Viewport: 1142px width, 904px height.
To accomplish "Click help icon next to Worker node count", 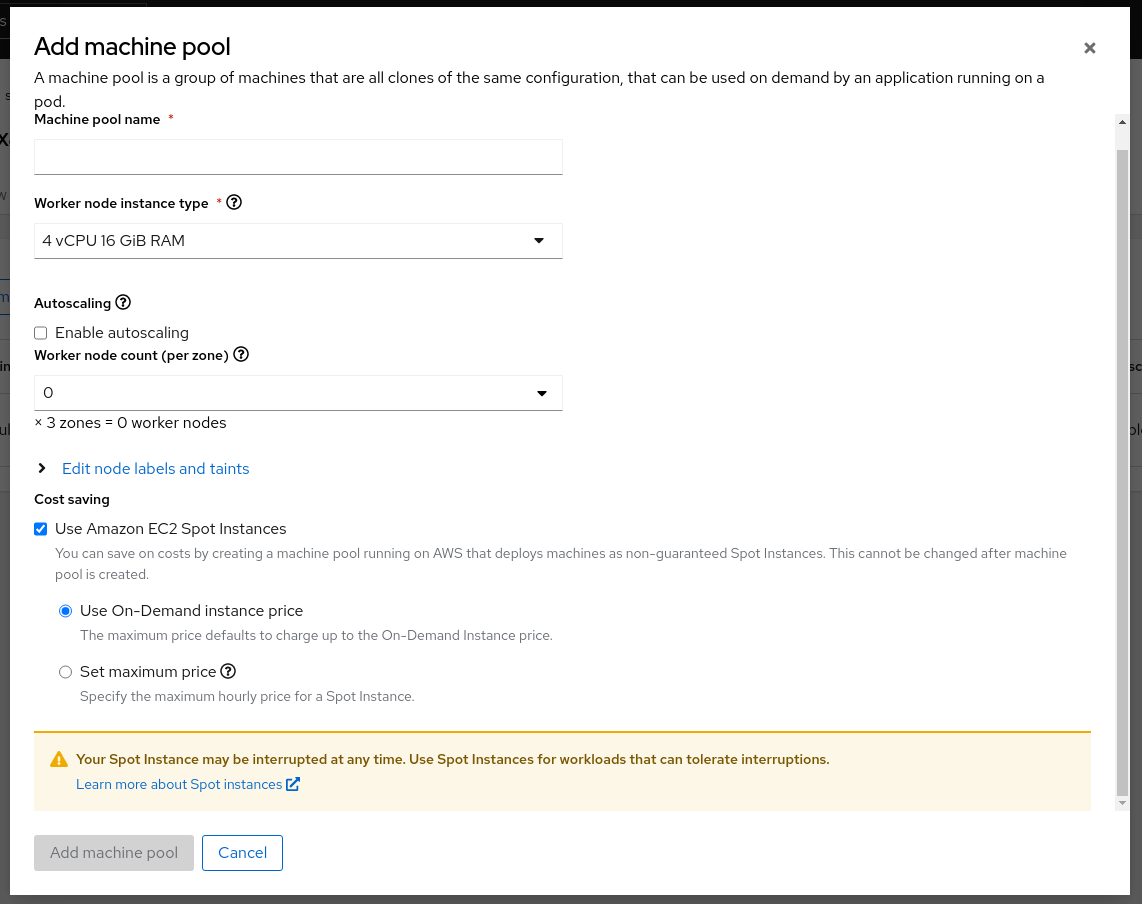I will coord(241,354).
